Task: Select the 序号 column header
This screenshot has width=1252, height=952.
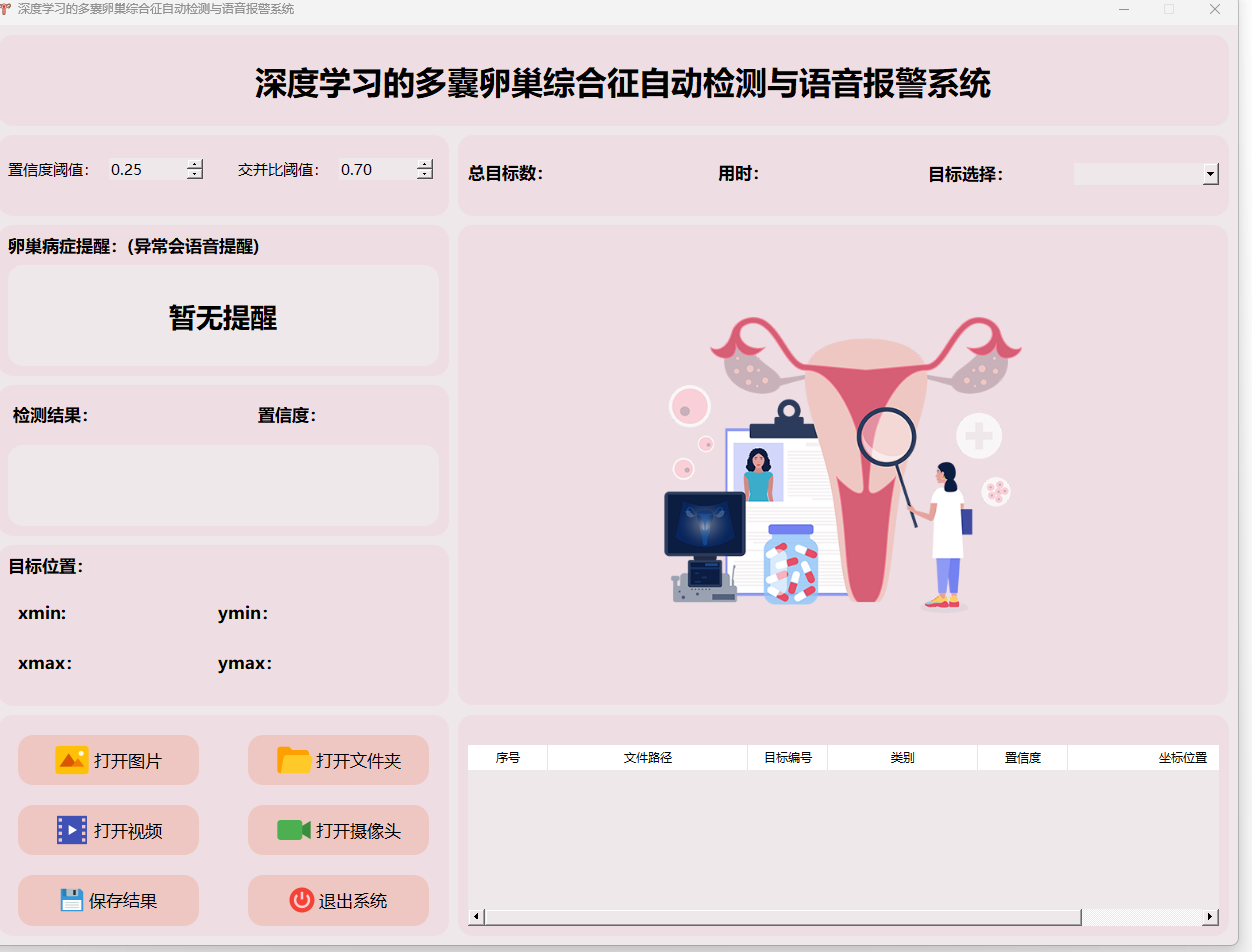Action: pos(508,758)
